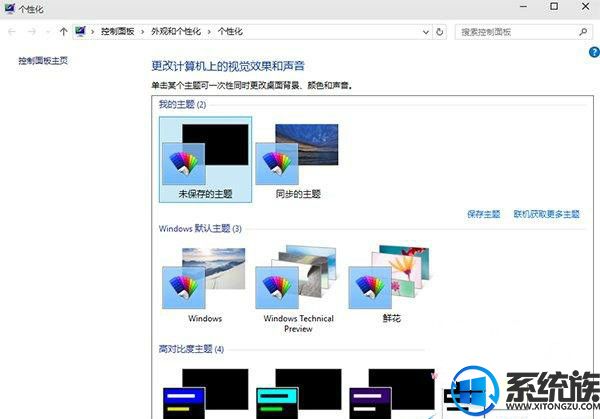Select the cyan-green high contrast theme
The width and height of the screenshot is (600, 419).
[x=298, y=394]
